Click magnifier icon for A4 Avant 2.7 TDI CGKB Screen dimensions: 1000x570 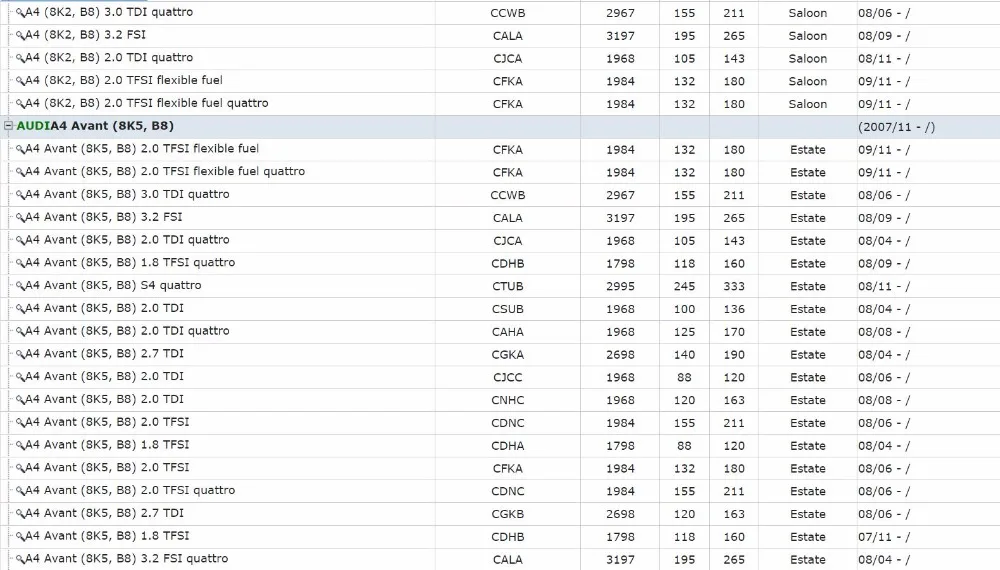[20, 514]
